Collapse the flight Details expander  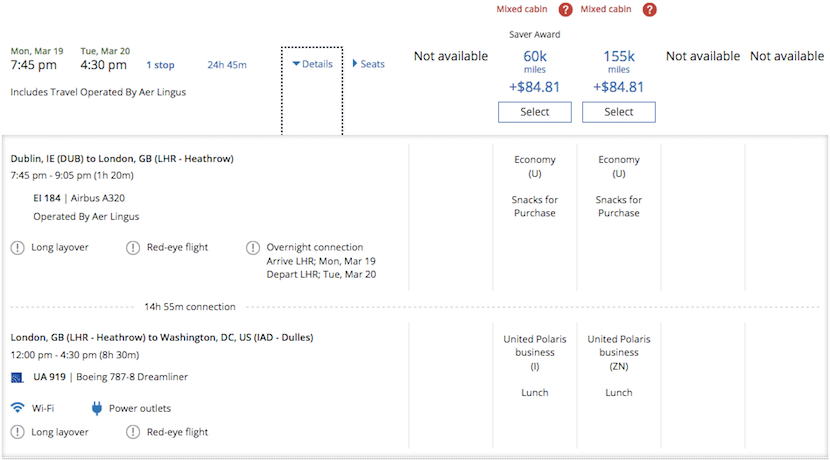(312, 64)
